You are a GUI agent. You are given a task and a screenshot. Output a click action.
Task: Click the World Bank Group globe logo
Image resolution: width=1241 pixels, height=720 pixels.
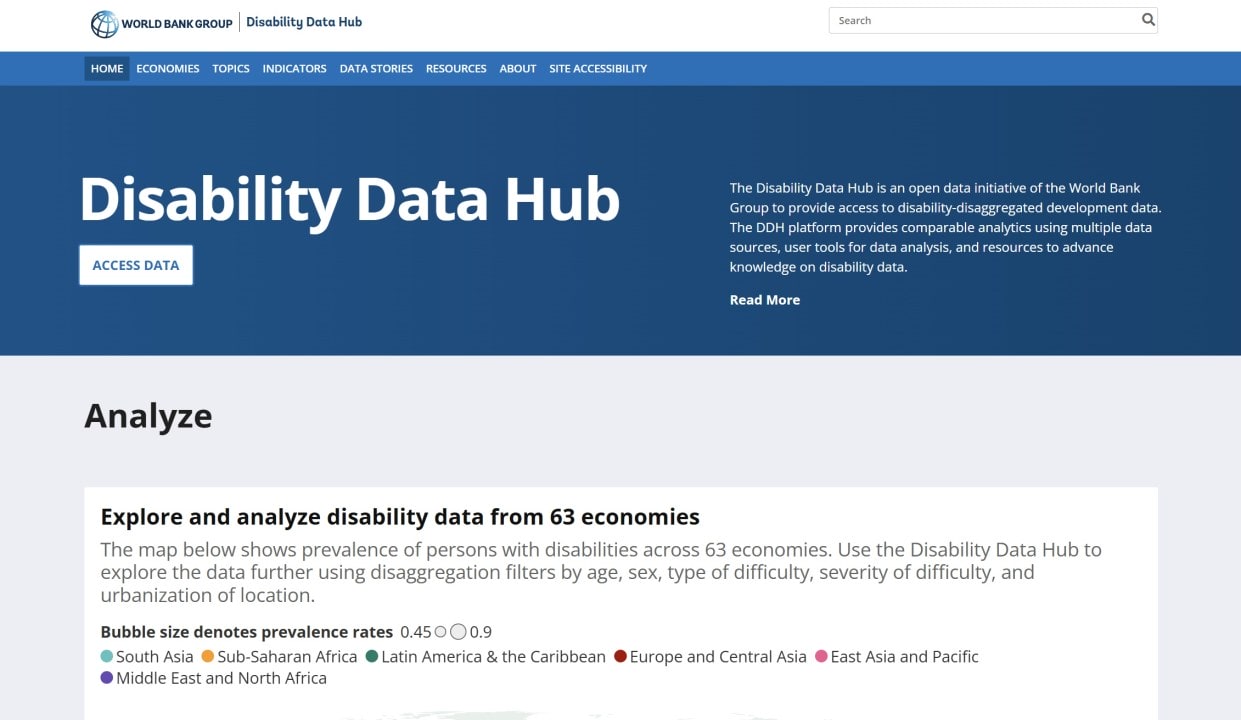tap(102, 22)
